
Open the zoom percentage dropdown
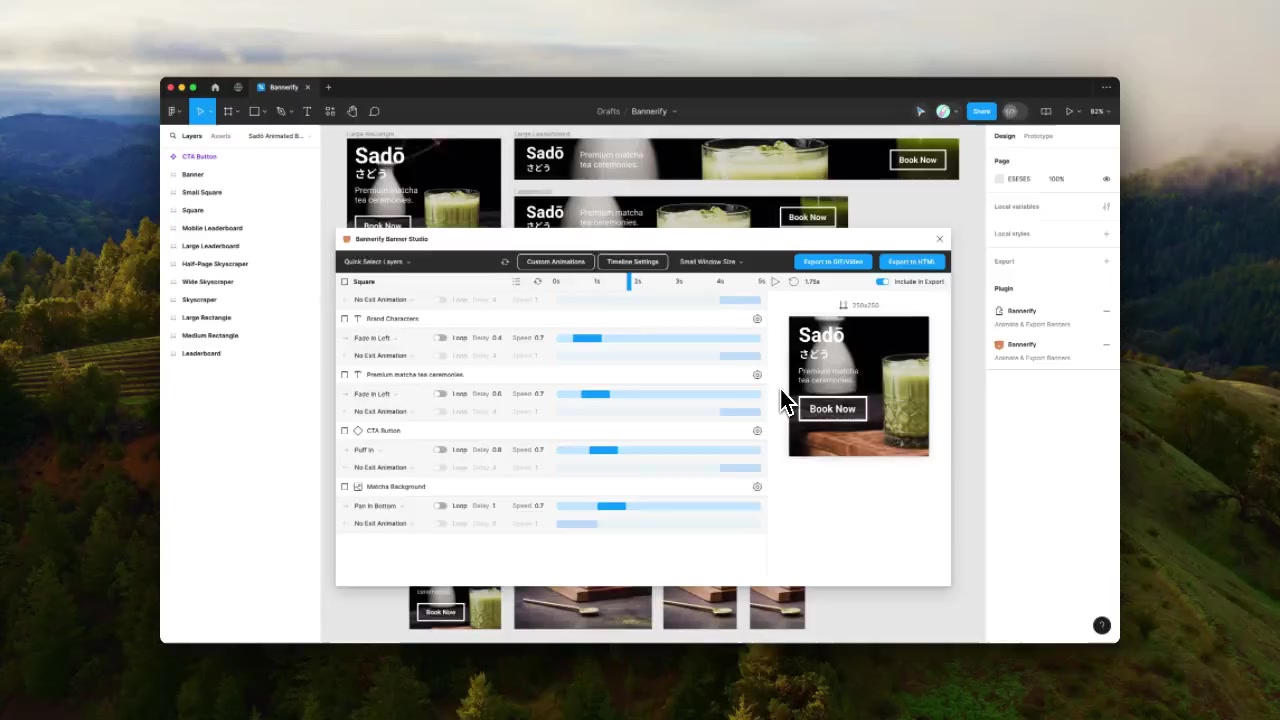(1098, 111)
